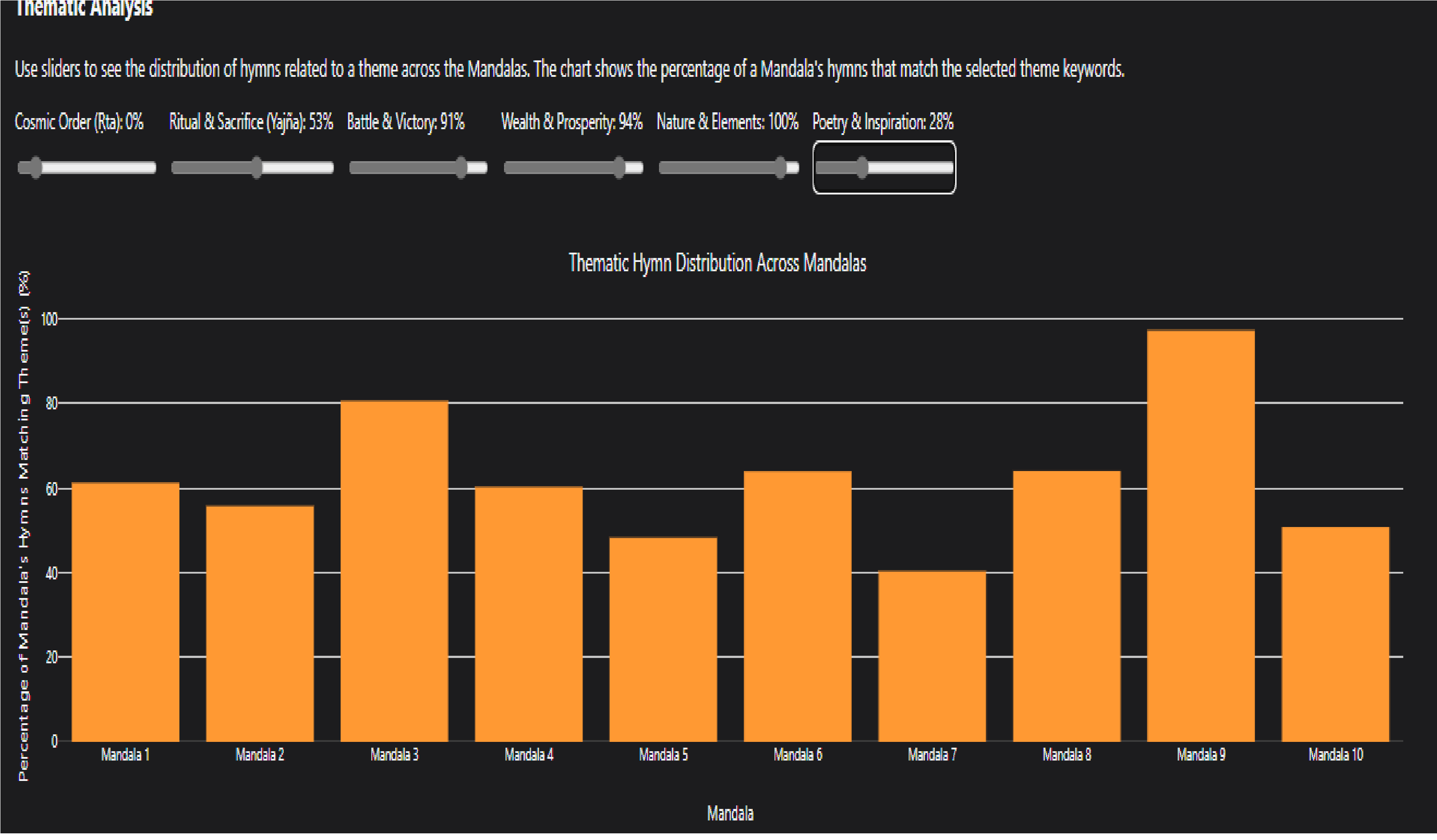Click the Nature & Elements slider handle
This screenshot has width=1437, height=840.
[780, 168]
